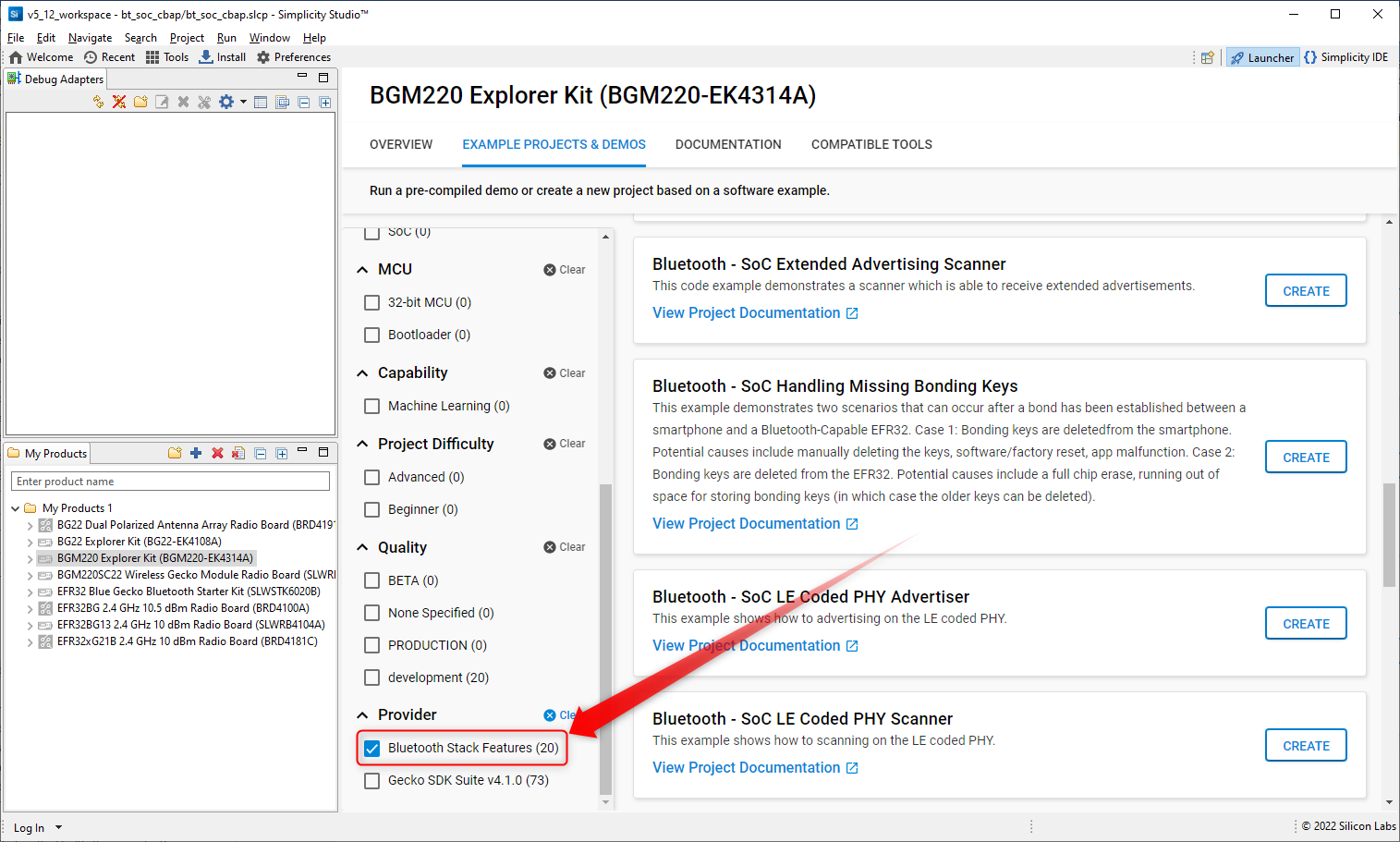
Task: Open documentation for SoC LE Coded PHY Scanner
Action: point(755,768)
